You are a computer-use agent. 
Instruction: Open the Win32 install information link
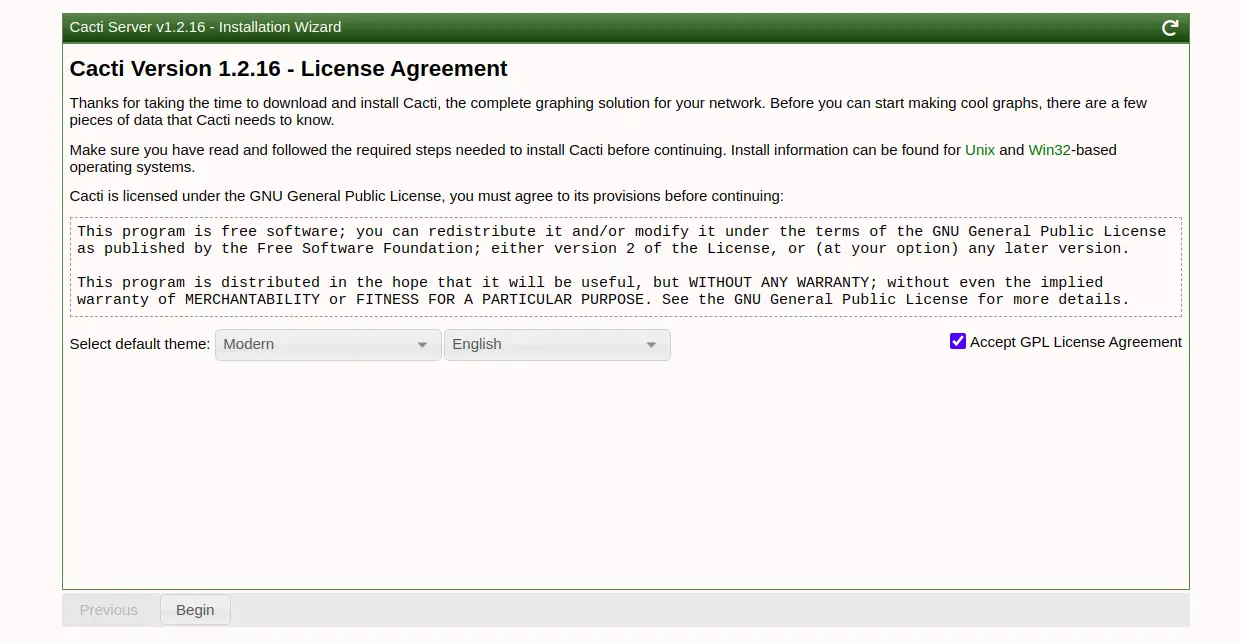click(x=1049, y=150)
